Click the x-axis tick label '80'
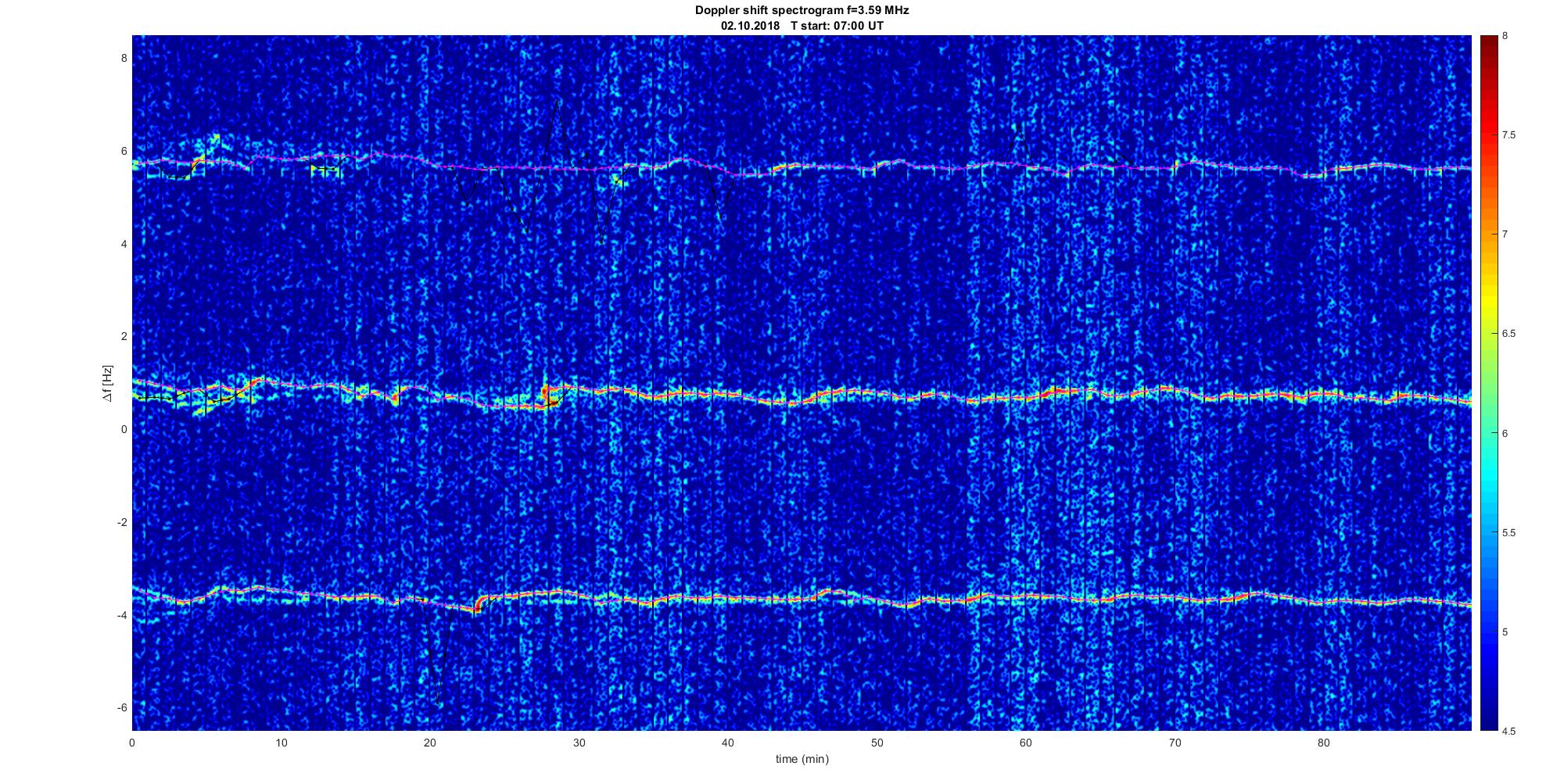This screenshot has width=1564, height=784. click(x=1324, y=743)
